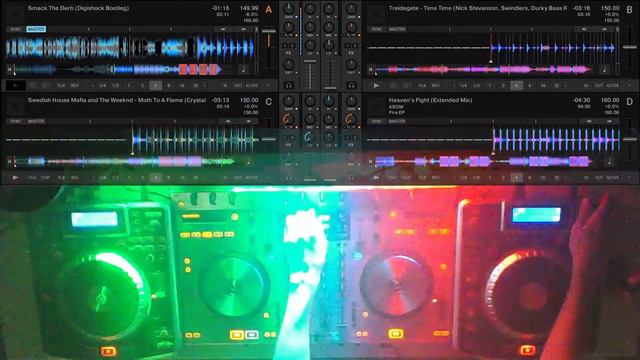The height and width of the screenshot is (360, 640).
Task: Click tempo bend down arrow on Deck B
Action: (584, 29)
